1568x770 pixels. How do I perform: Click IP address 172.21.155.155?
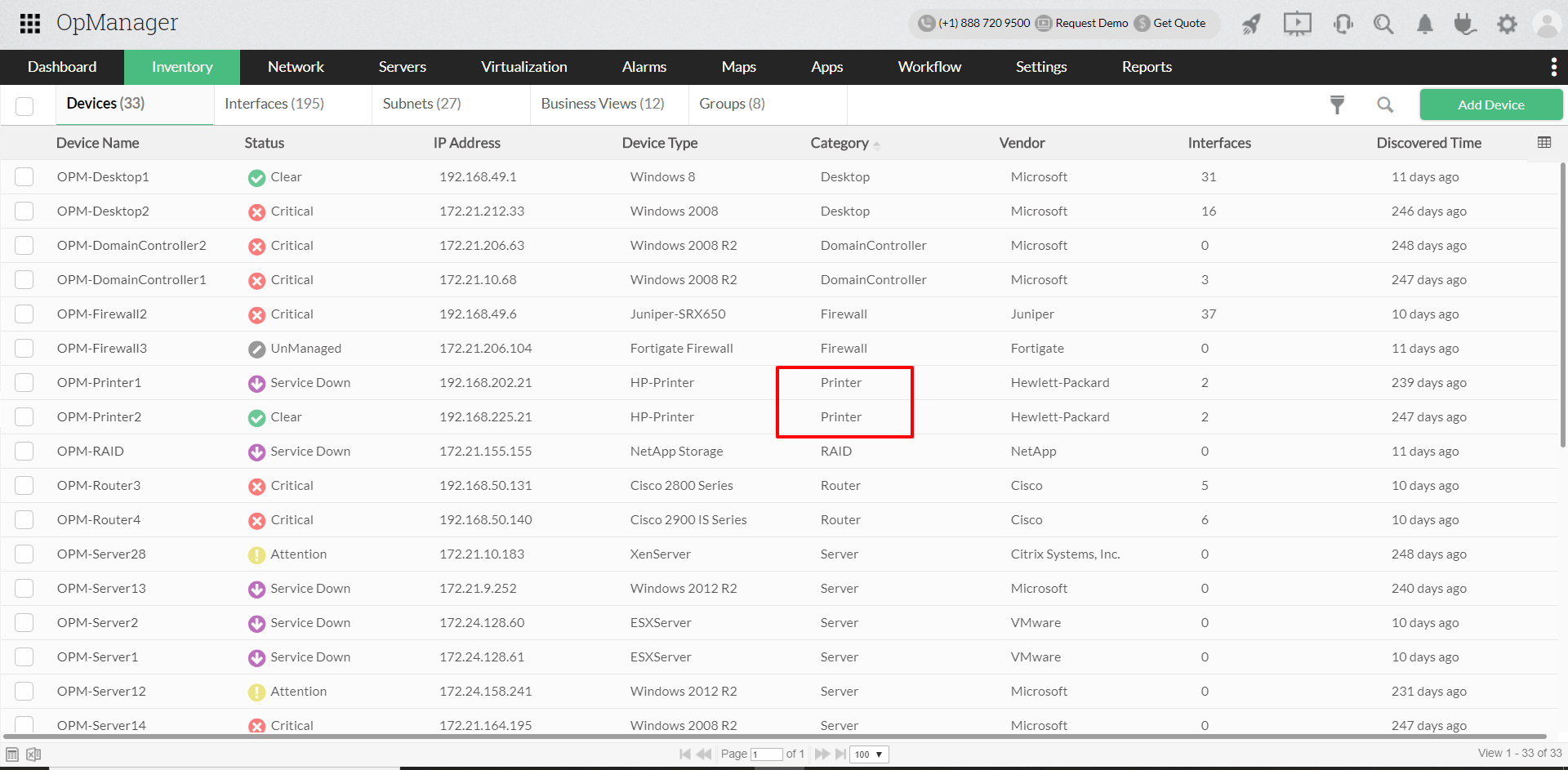(485, 452)
